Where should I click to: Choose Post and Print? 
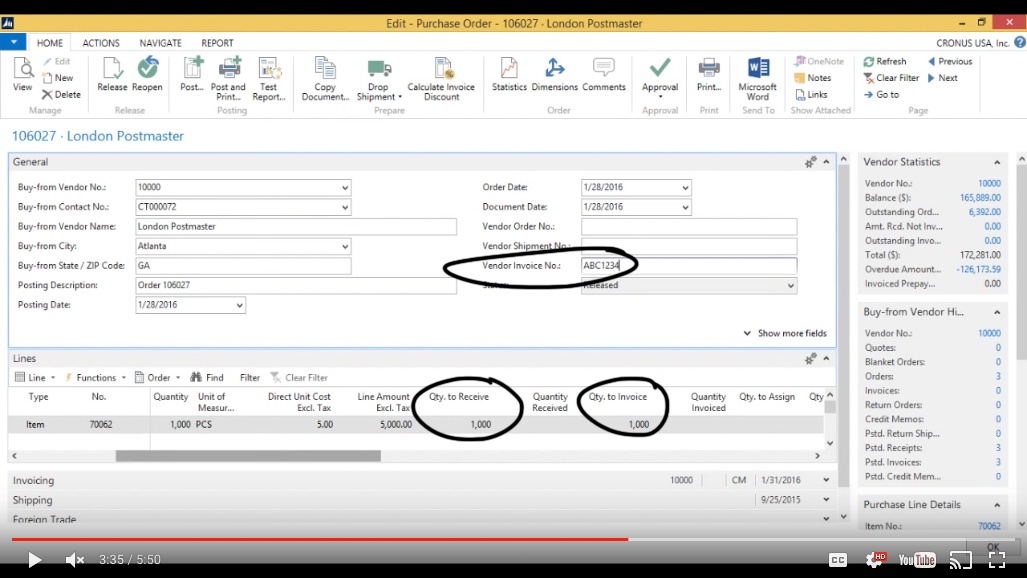tap(228, 79)
